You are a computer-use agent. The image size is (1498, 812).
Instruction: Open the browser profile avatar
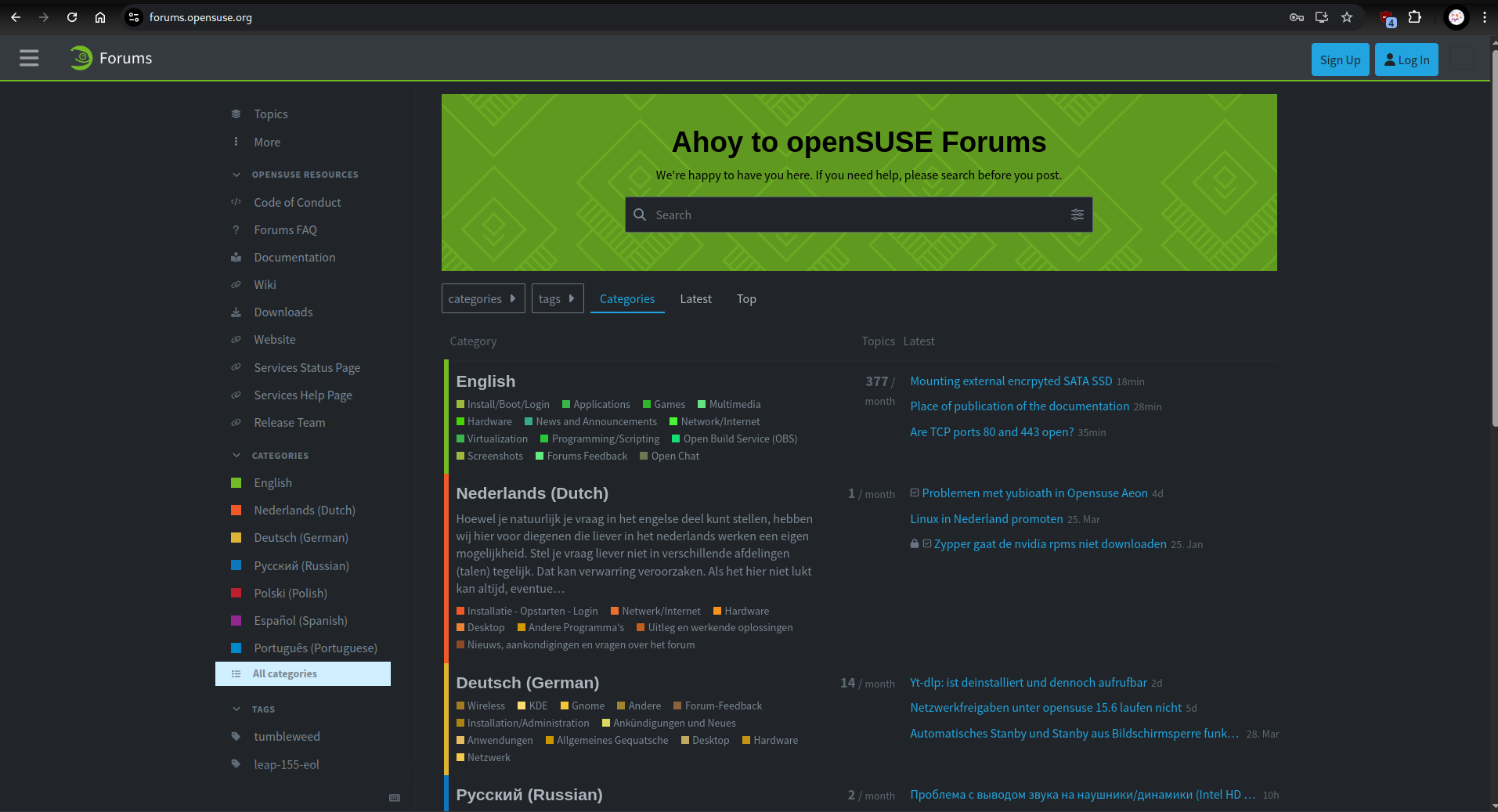point(1456,17)
